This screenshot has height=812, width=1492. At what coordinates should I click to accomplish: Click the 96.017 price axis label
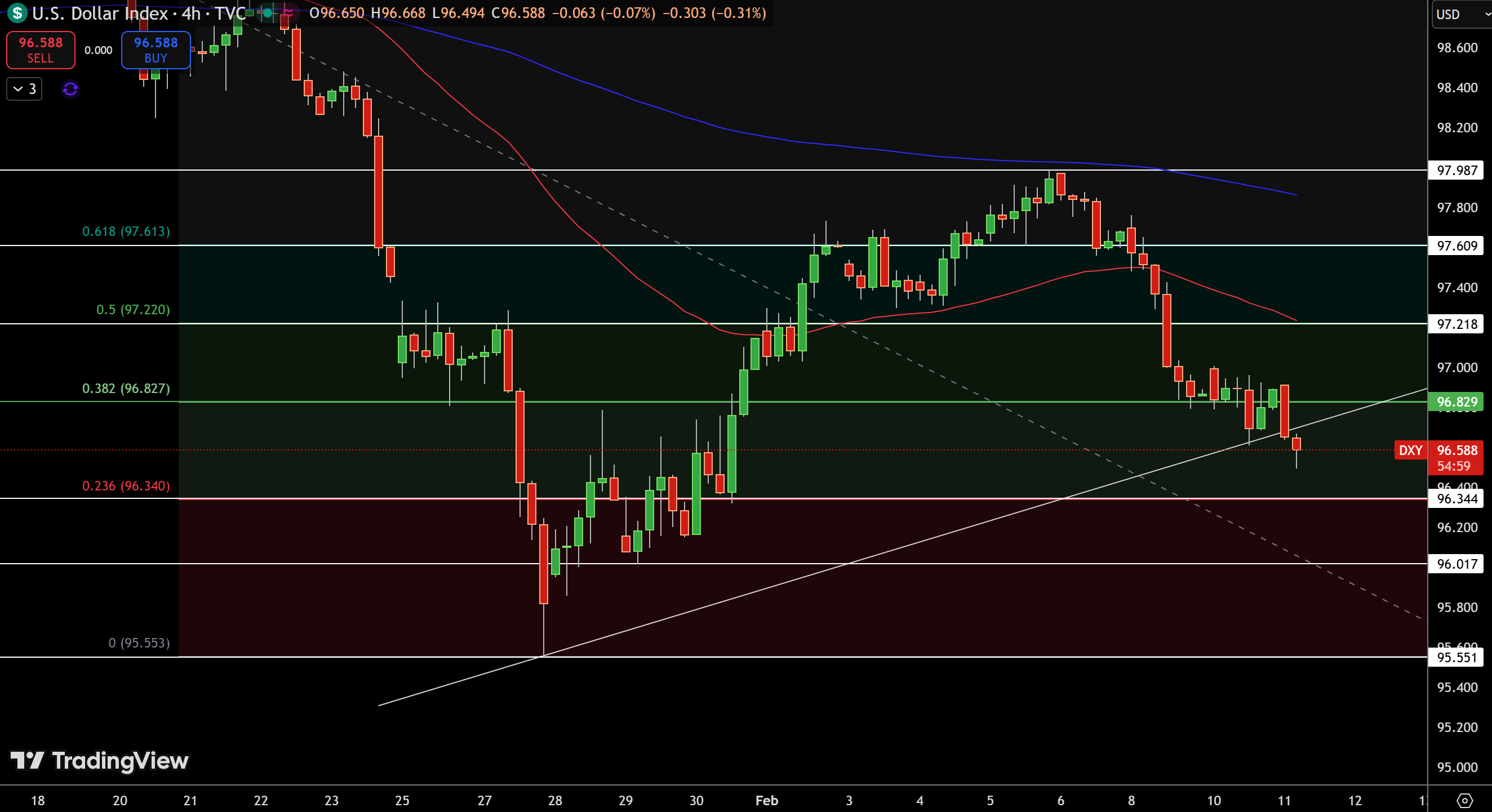pos(1456,564)
